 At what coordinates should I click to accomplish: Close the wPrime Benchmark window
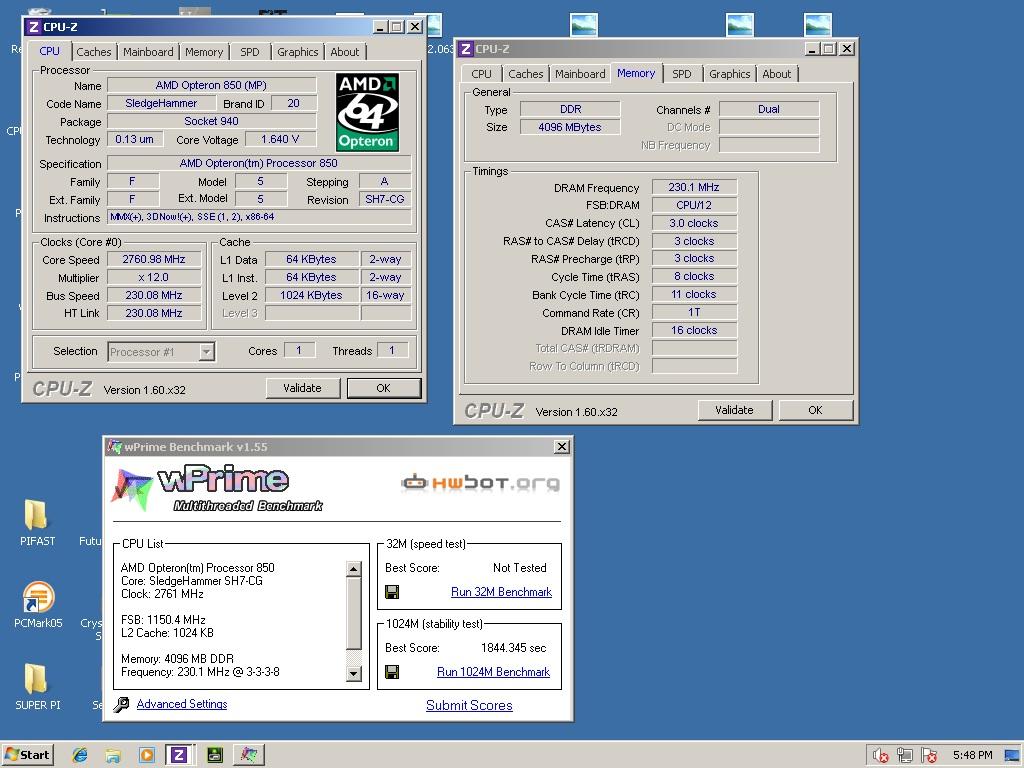tap(562, 447)
